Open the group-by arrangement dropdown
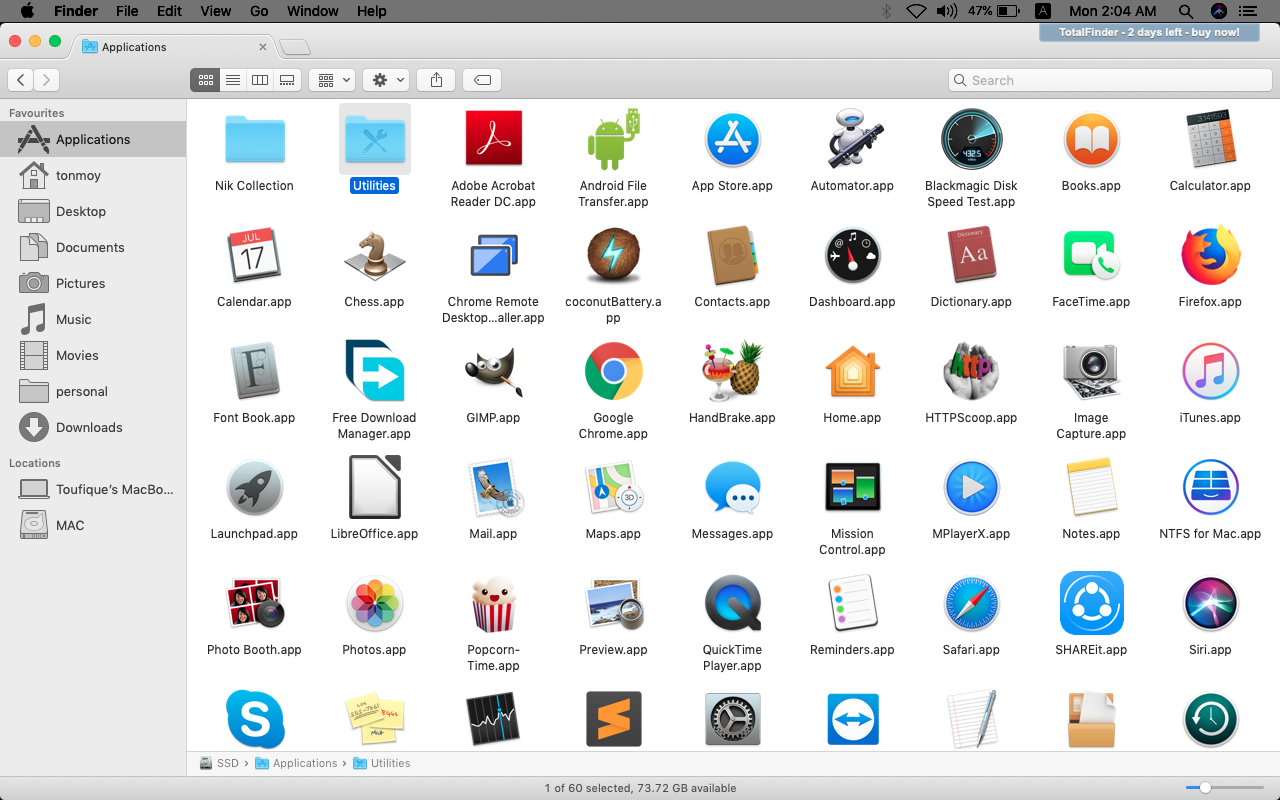Image resolution: width=1280 pixels, height=800 pixels. (332, 80)
